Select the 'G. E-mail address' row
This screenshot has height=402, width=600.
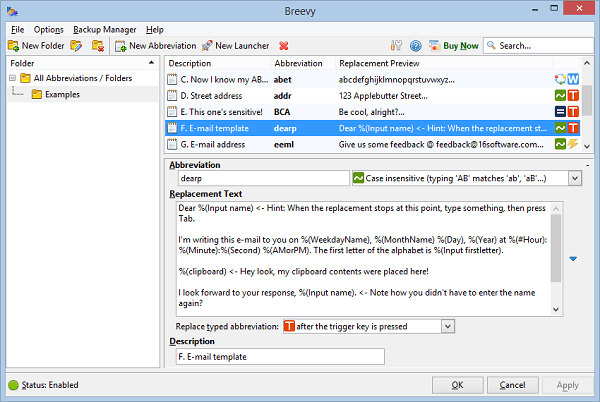pyautogui.click(x=373, y=145)
